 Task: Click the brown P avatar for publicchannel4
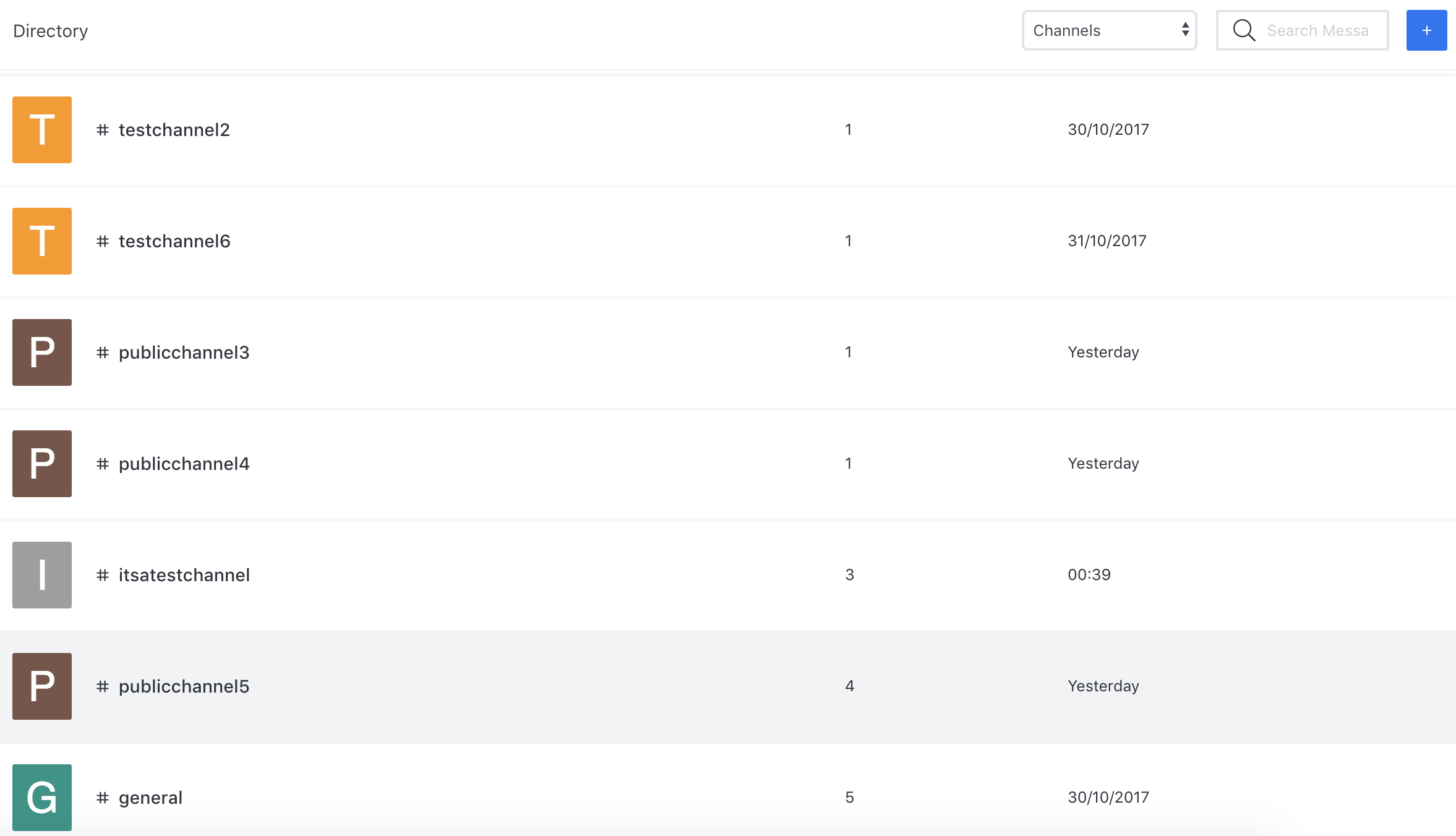click(42, 464)
